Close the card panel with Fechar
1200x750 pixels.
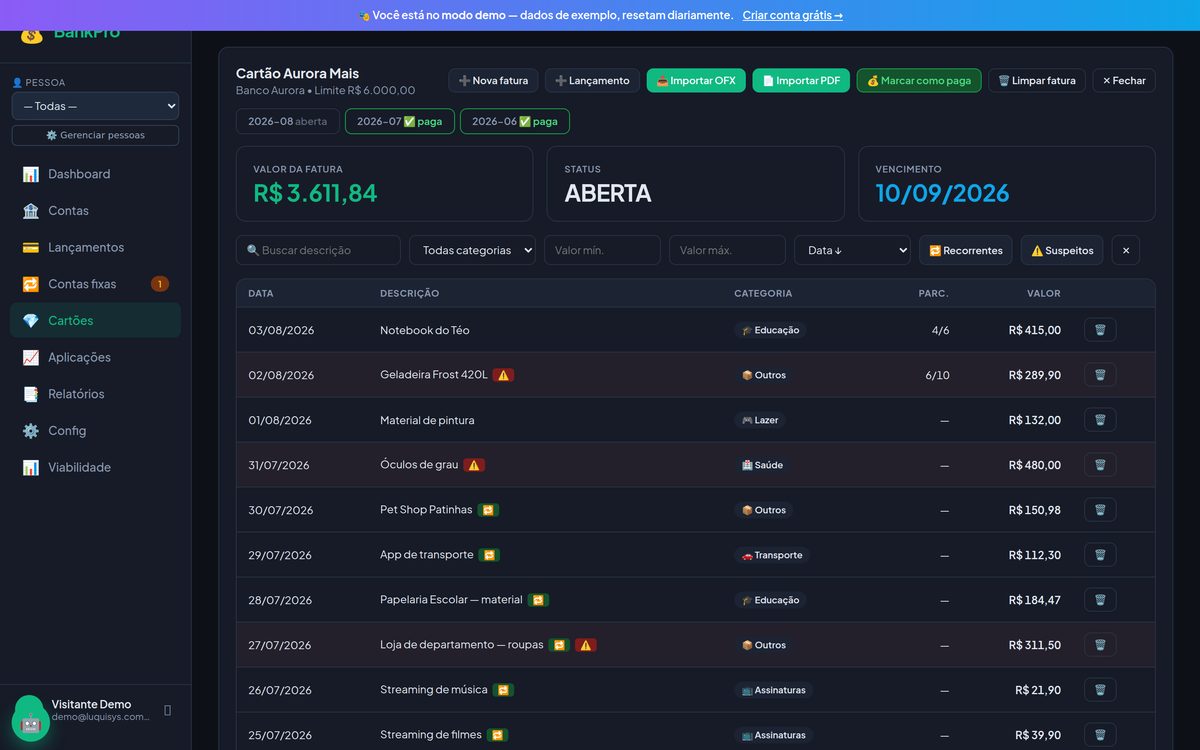1124,80
